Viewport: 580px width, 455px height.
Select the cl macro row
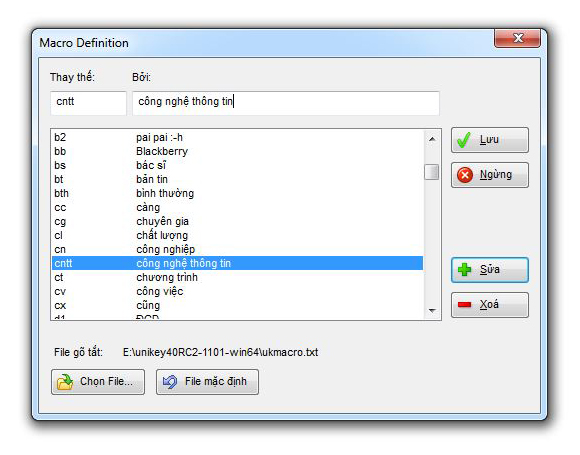pos(237,235)
